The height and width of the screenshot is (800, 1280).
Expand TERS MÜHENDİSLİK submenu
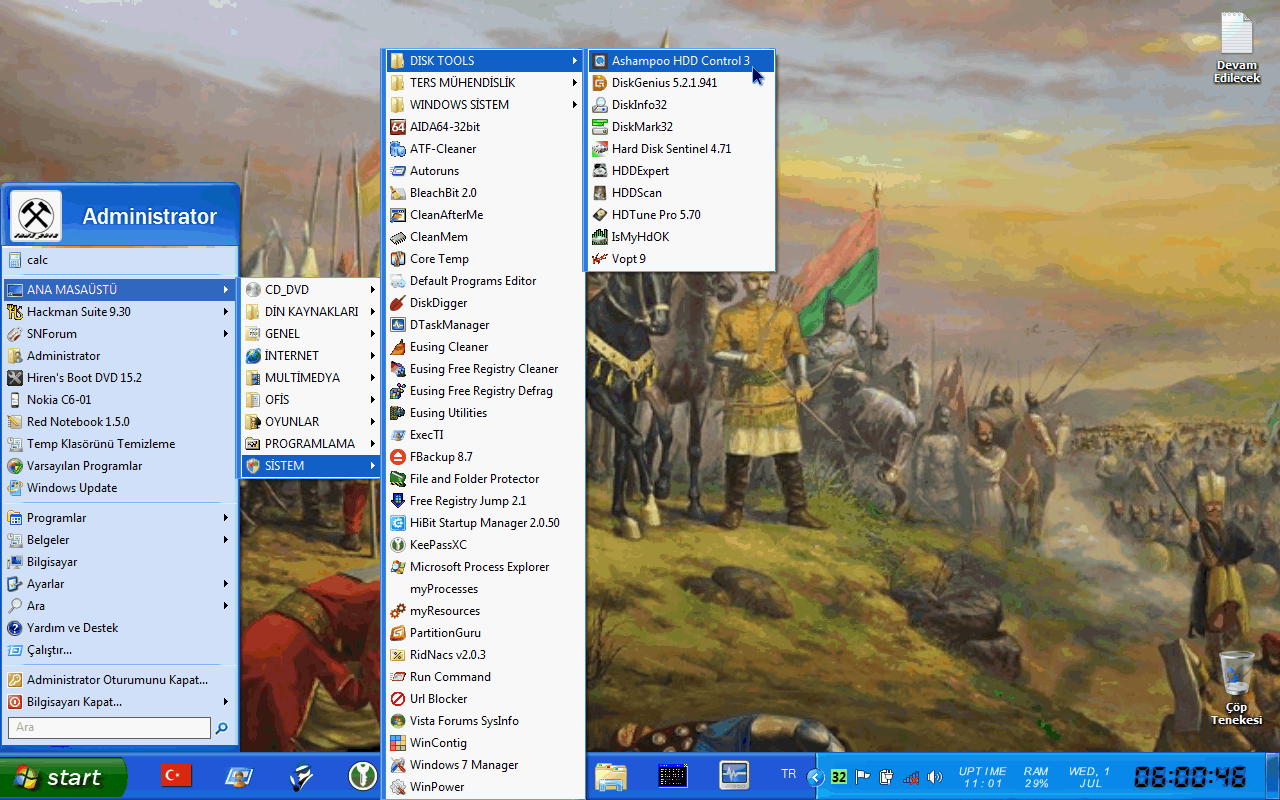click(484, 83)
